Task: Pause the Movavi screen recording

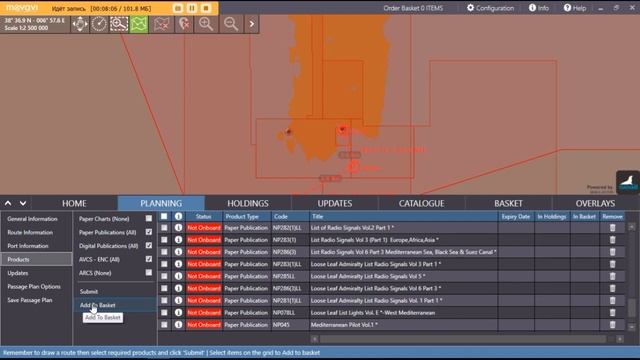Action: (192, 8)
